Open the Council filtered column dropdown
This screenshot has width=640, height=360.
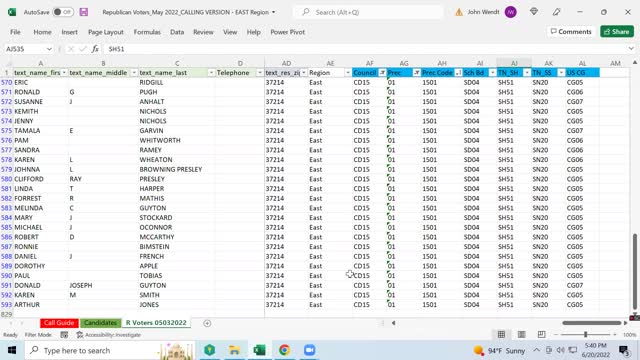point(382,73)
